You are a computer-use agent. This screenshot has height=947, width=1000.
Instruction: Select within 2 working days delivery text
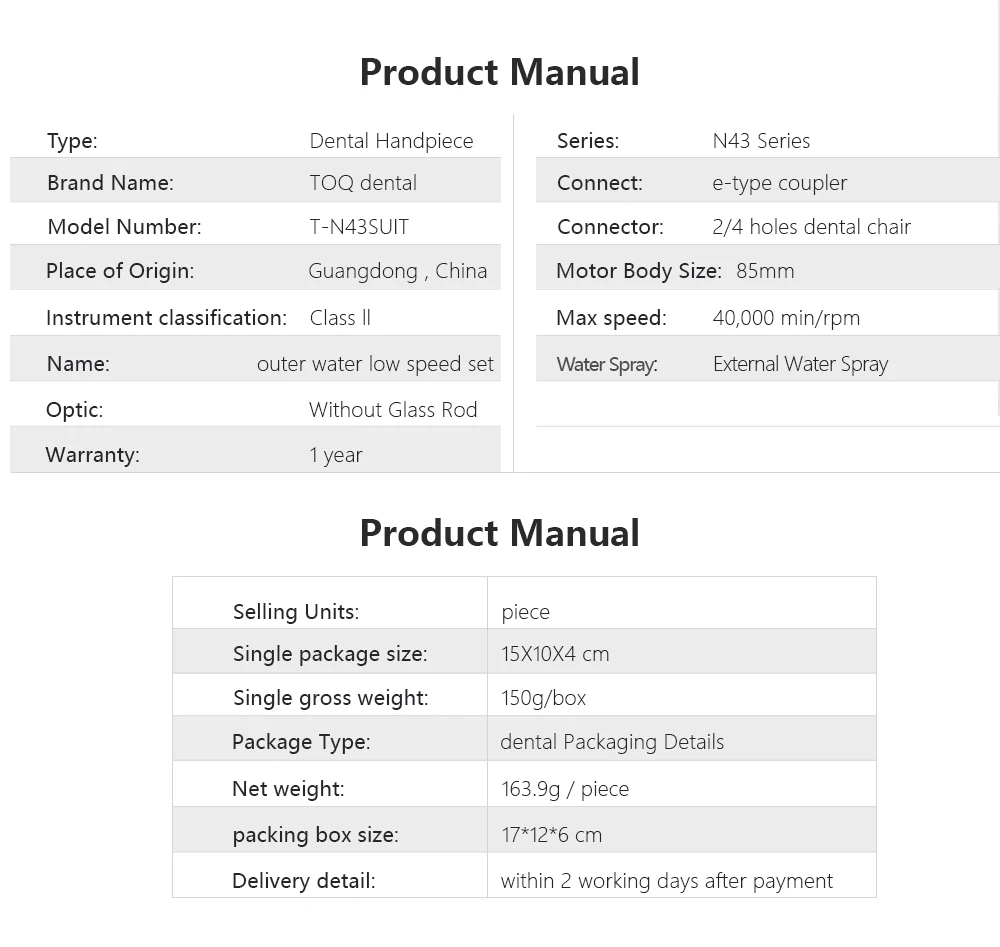pyautogui.click(x=666, y=881)
